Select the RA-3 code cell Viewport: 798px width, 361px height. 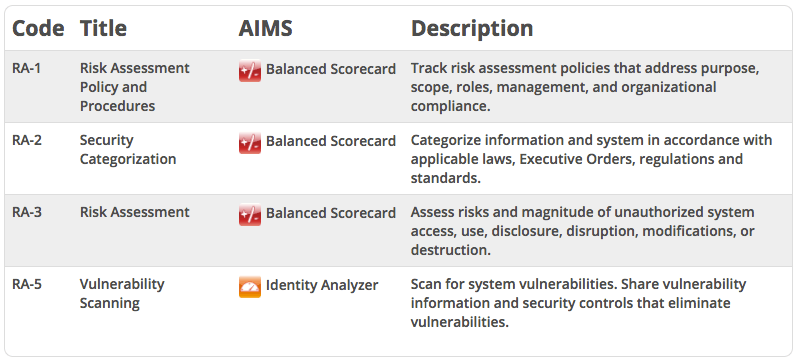click(x=26, y=212)
